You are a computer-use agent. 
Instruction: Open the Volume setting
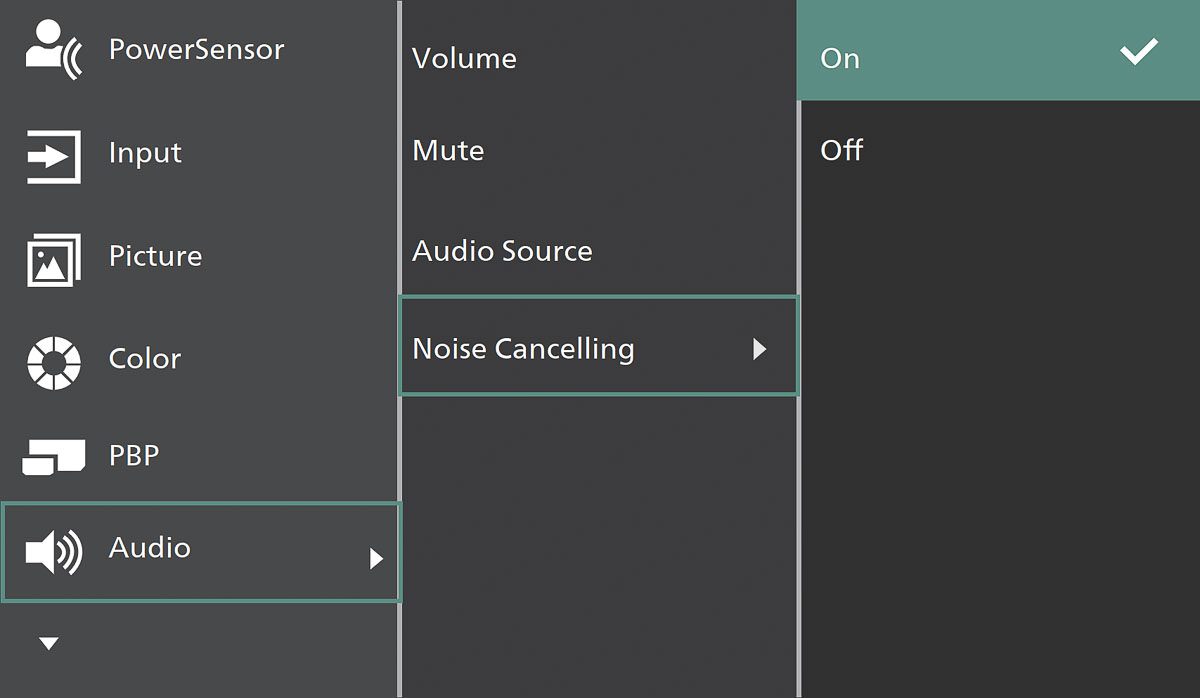click(464, 59)
